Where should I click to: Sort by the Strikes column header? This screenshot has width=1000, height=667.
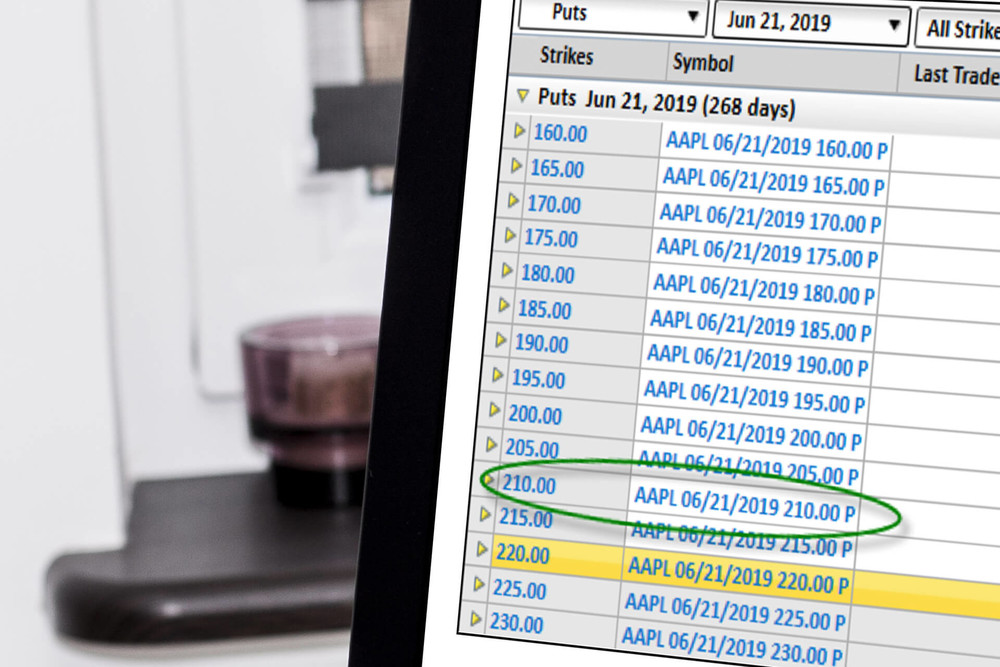pos(566,56)
